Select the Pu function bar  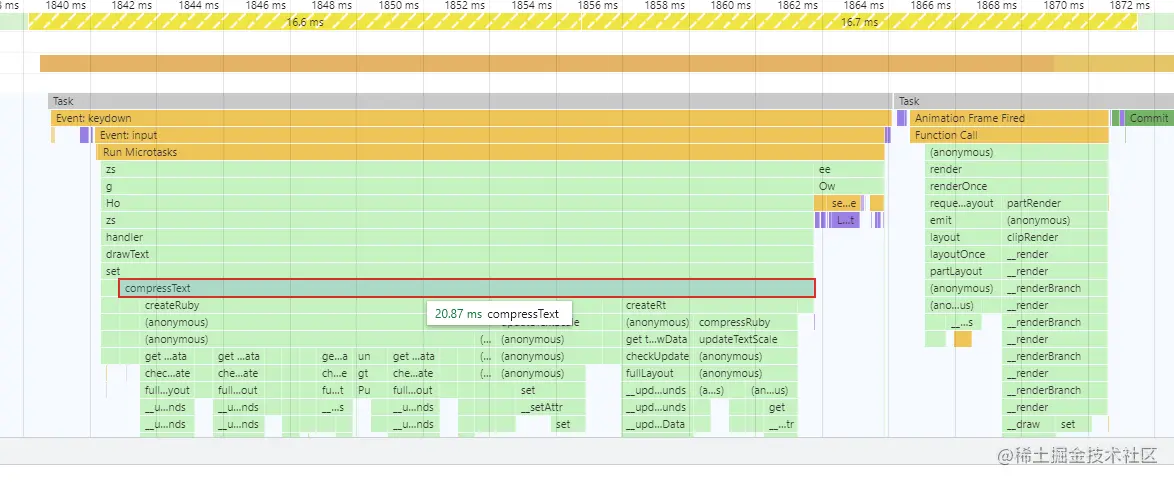[364, 390]
